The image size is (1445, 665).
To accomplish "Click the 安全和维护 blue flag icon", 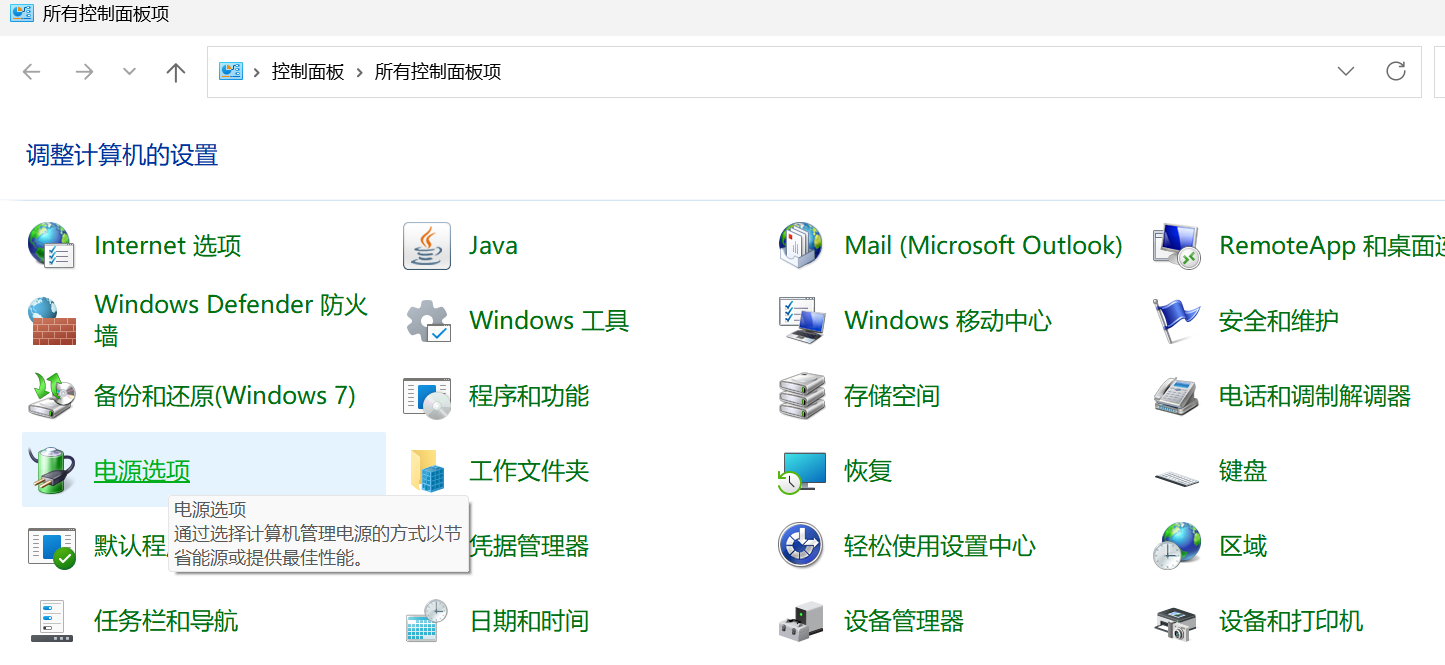I will [x=1176, y=321].
